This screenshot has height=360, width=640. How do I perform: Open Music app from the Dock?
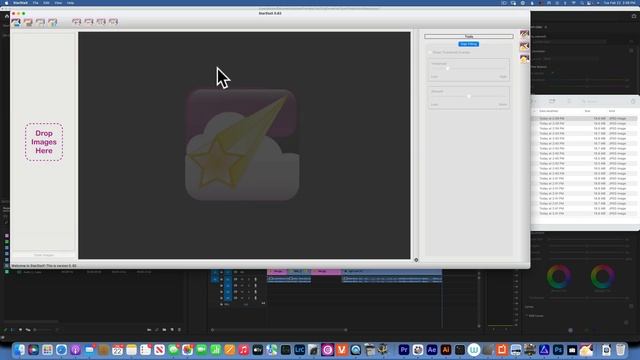click(x=244, y=350)
